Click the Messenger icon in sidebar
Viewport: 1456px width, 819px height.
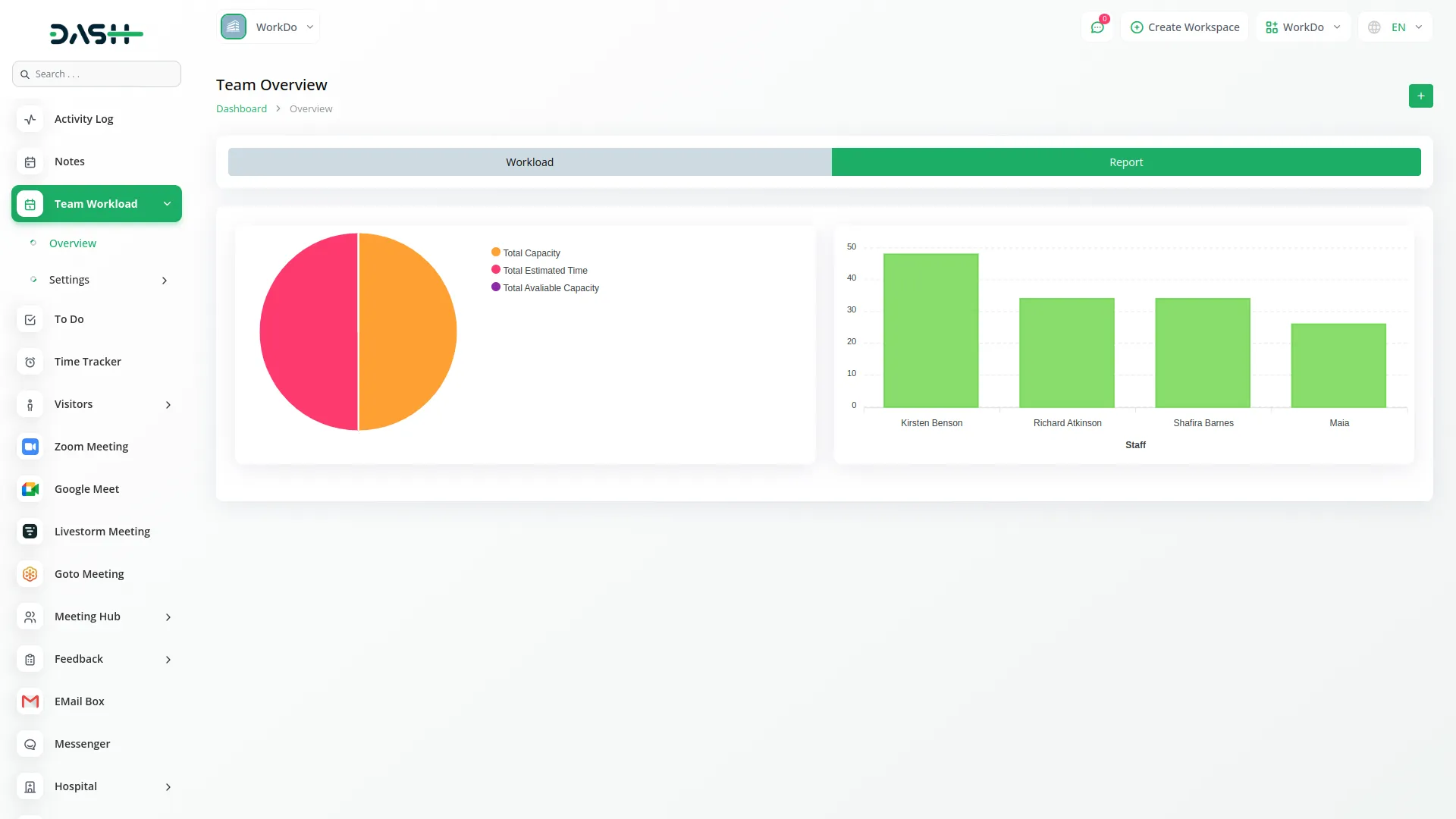click(30, 744)
